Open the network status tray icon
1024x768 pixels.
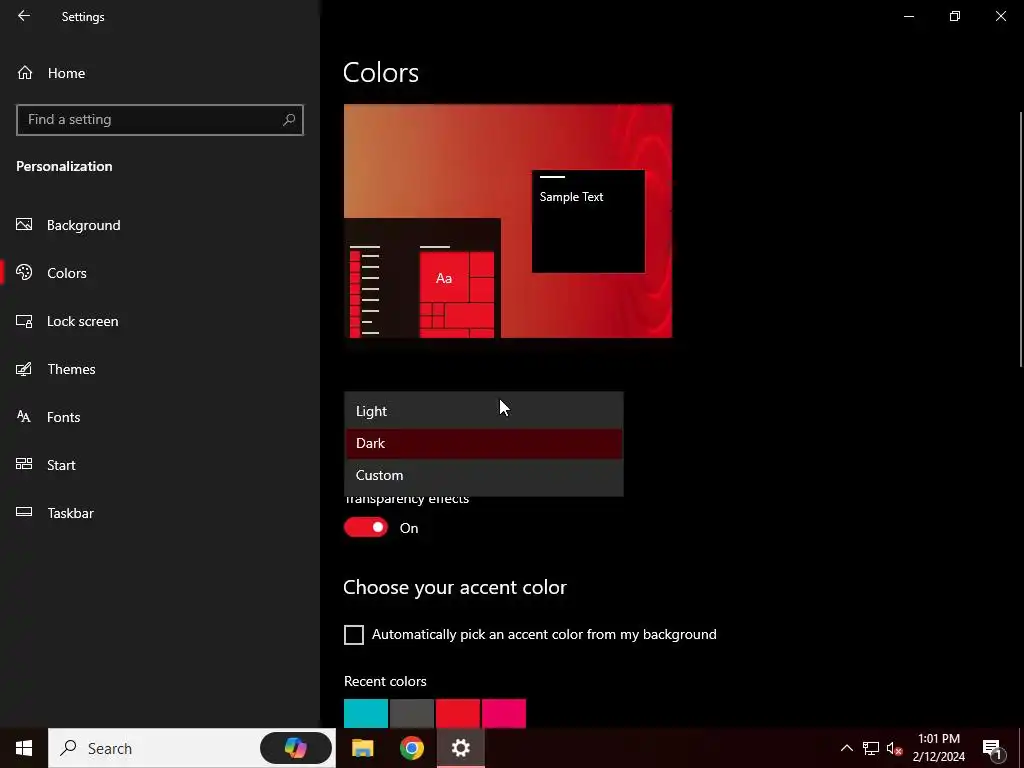click(871, 748)
